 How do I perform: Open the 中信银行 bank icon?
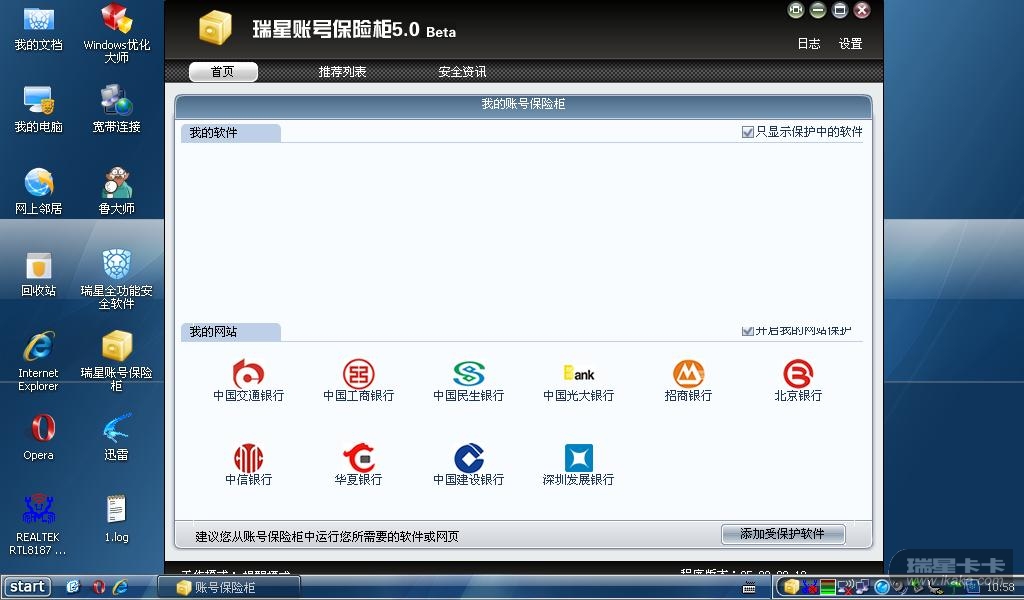click(248, 458)
